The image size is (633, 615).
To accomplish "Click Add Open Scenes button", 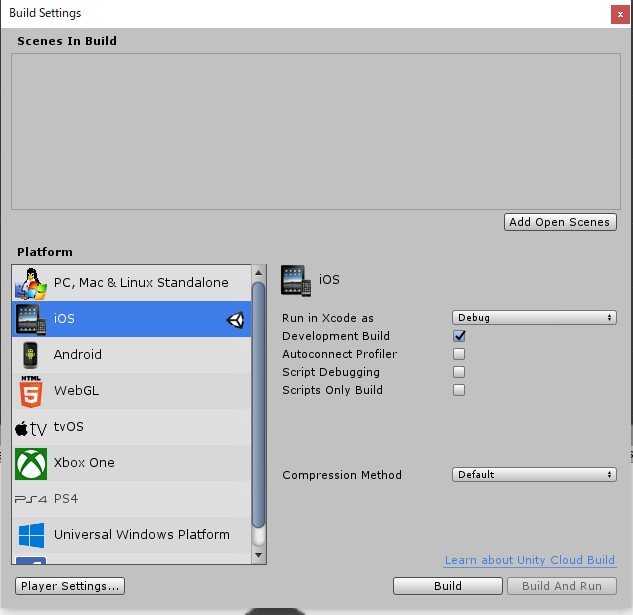I will [x=560, y=222].
